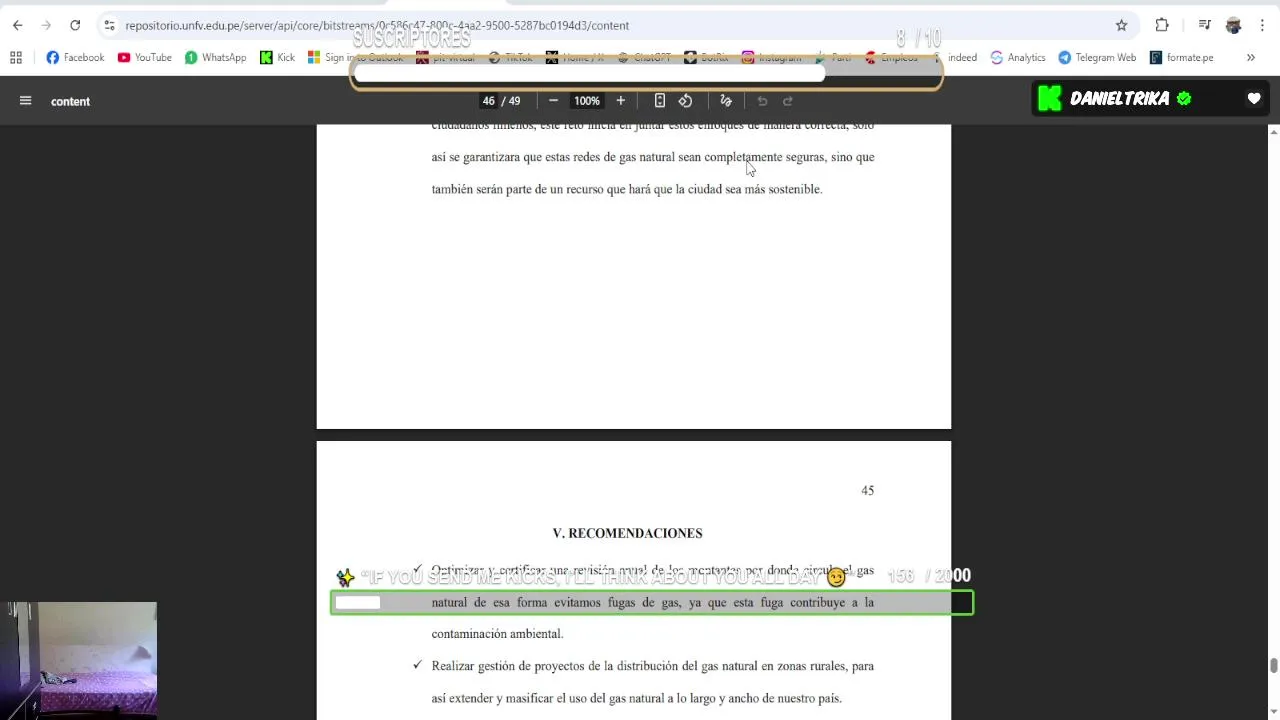
Task: Open the Analytics bookmark
Action: click(x=1018, y=57)
